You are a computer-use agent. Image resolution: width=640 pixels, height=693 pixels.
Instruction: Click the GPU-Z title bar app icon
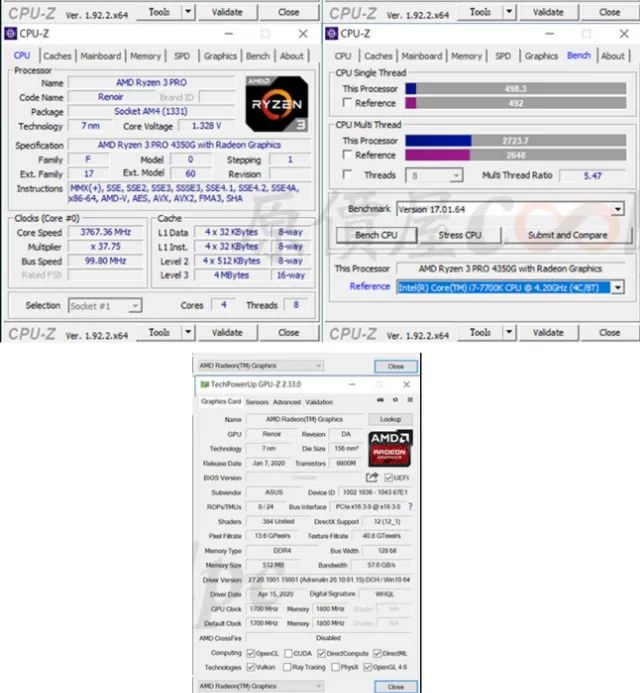pos(204,385)
